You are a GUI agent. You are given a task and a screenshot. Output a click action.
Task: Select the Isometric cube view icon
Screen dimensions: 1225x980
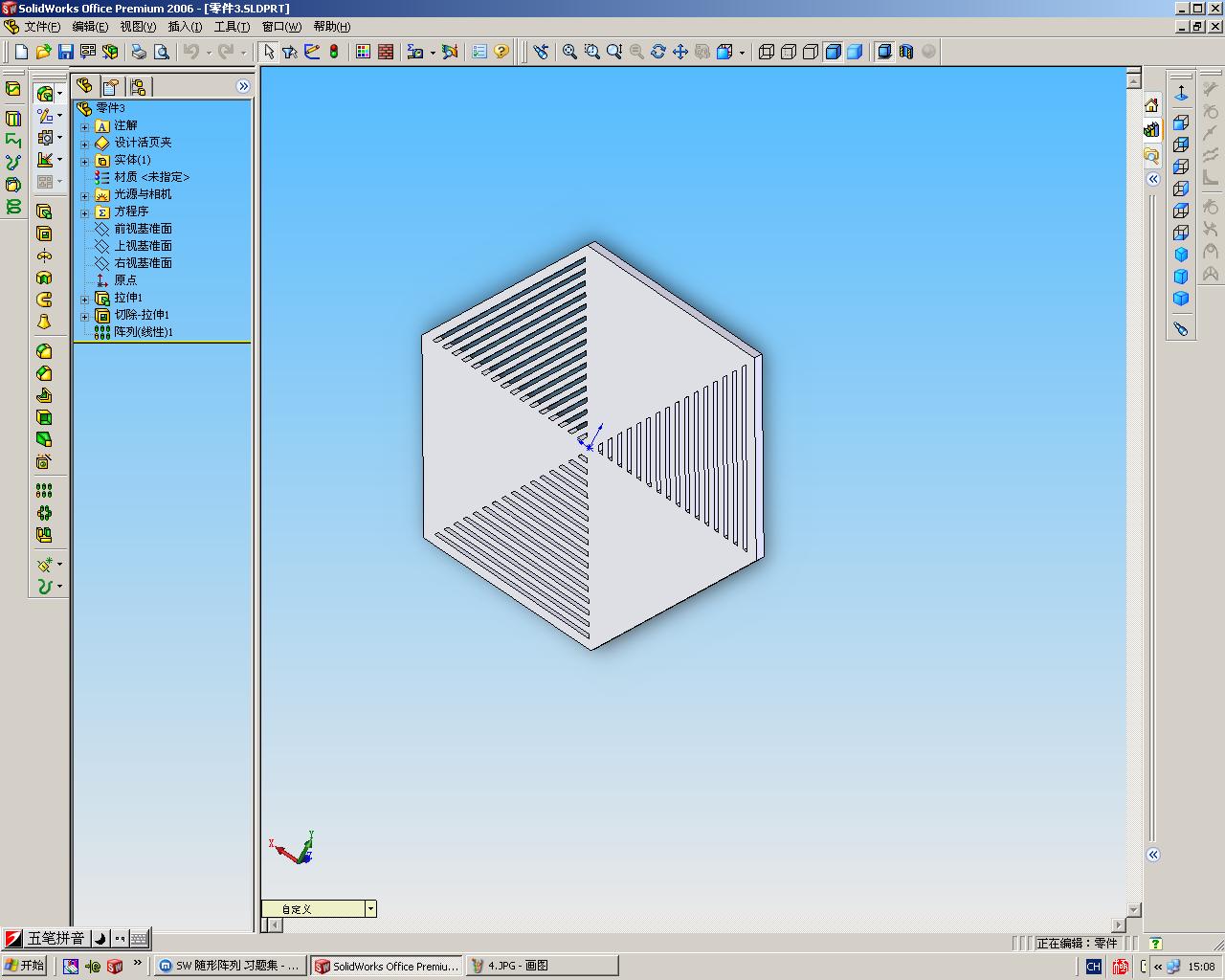click(1181, 255)
